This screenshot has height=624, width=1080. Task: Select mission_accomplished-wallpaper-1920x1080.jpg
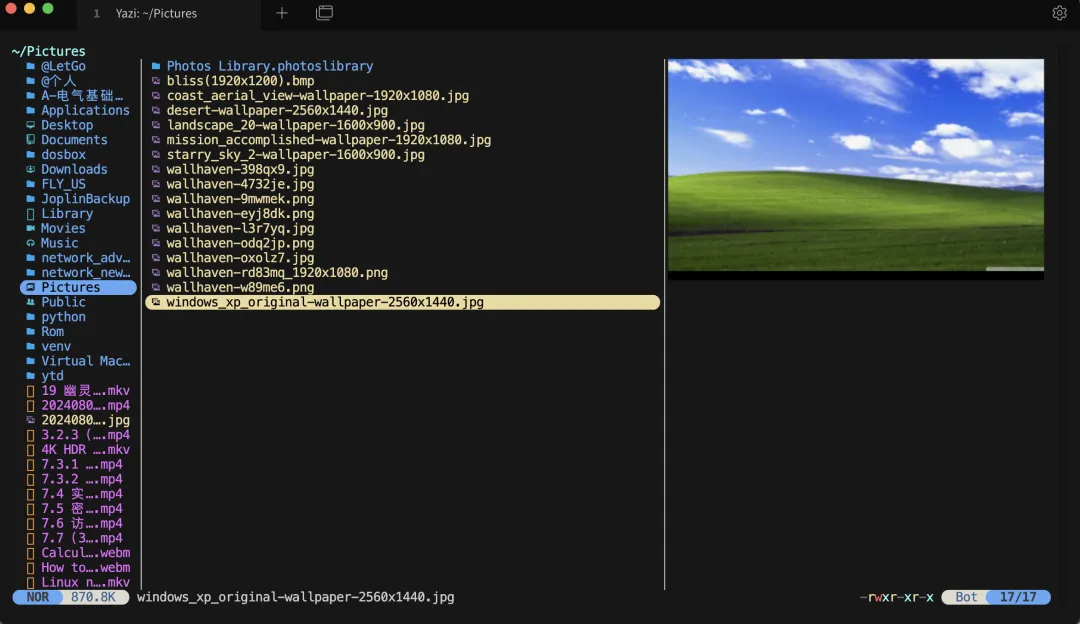pos(329,140)
